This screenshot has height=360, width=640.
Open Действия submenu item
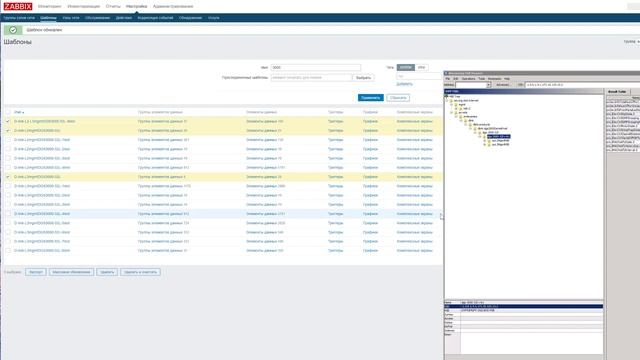124,18
